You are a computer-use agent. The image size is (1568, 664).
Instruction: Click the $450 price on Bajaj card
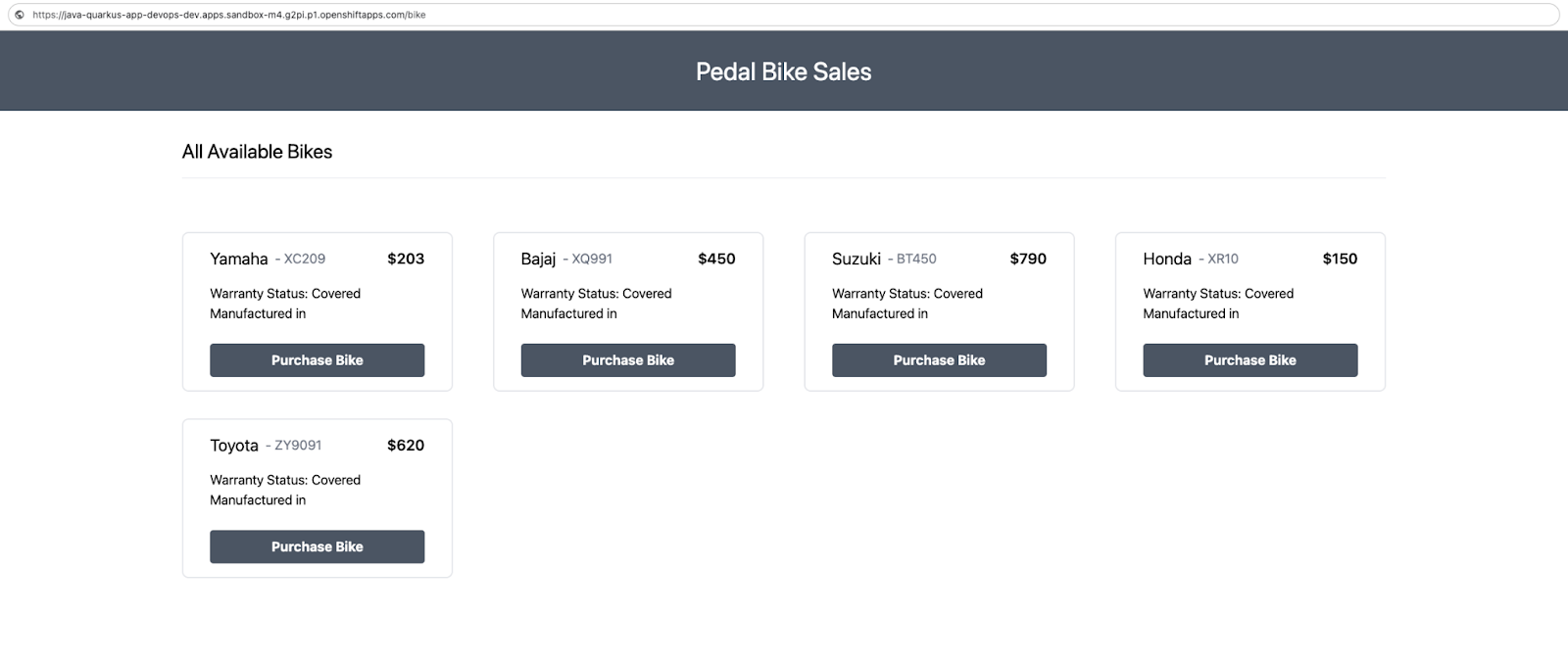(716, 259)
